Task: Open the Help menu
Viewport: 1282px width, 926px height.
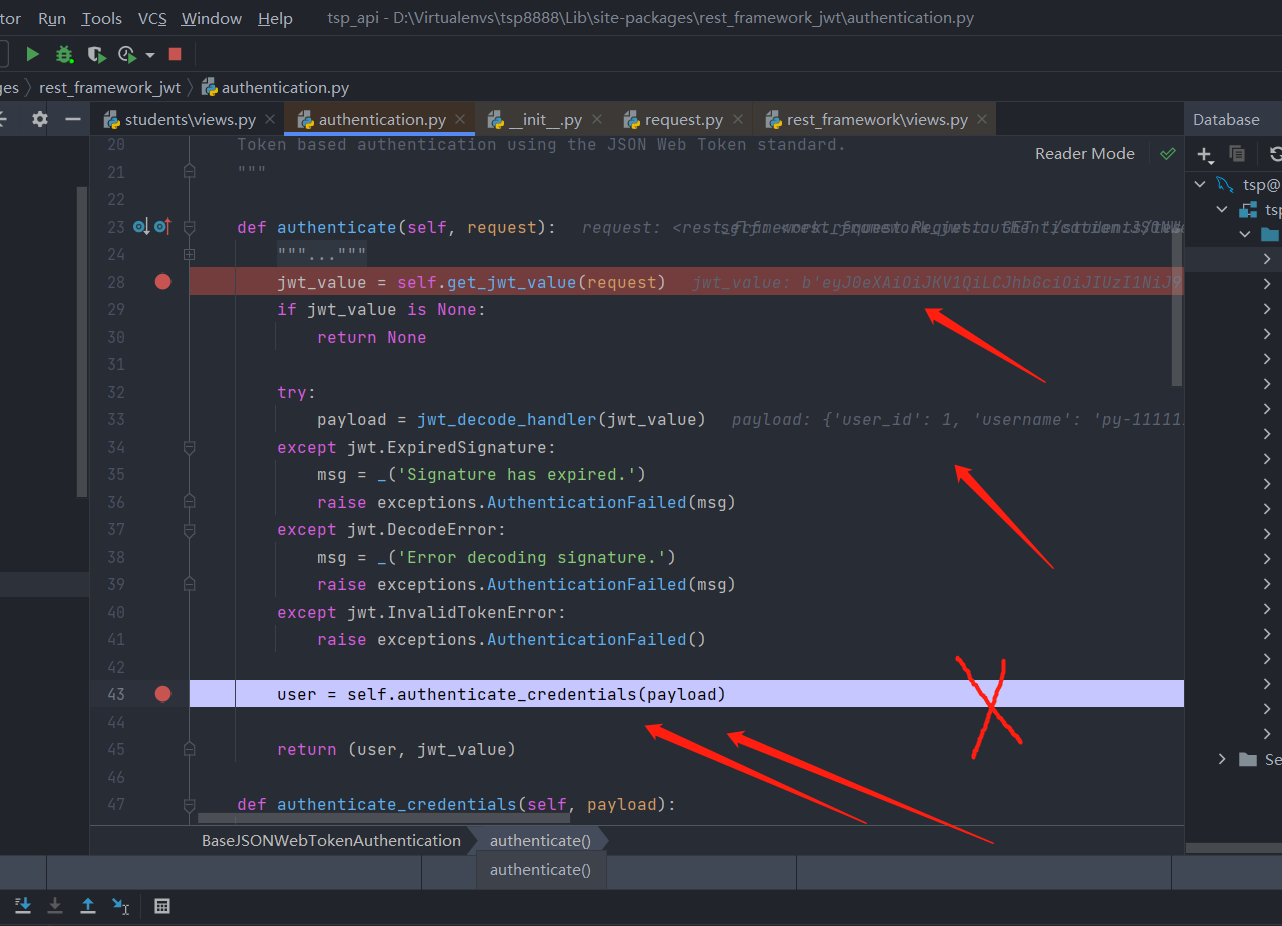Action: tap(275, 18)
